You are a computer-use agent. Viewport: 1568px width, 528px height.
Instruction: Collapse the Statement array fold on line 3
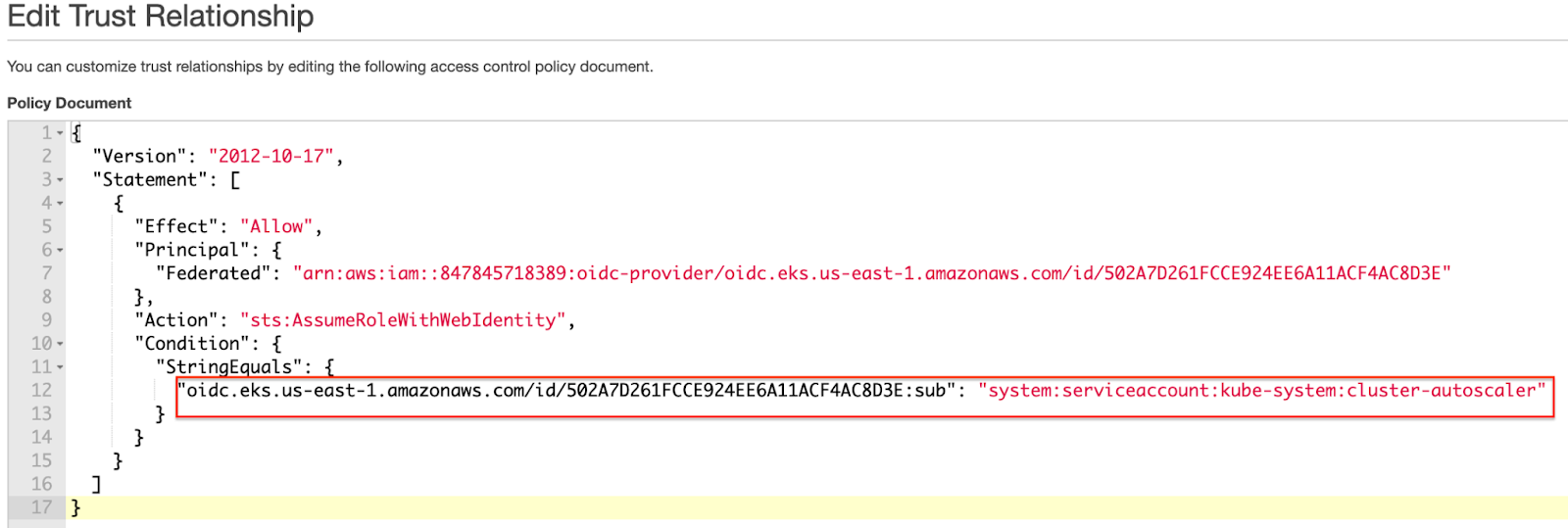(60, 180)
